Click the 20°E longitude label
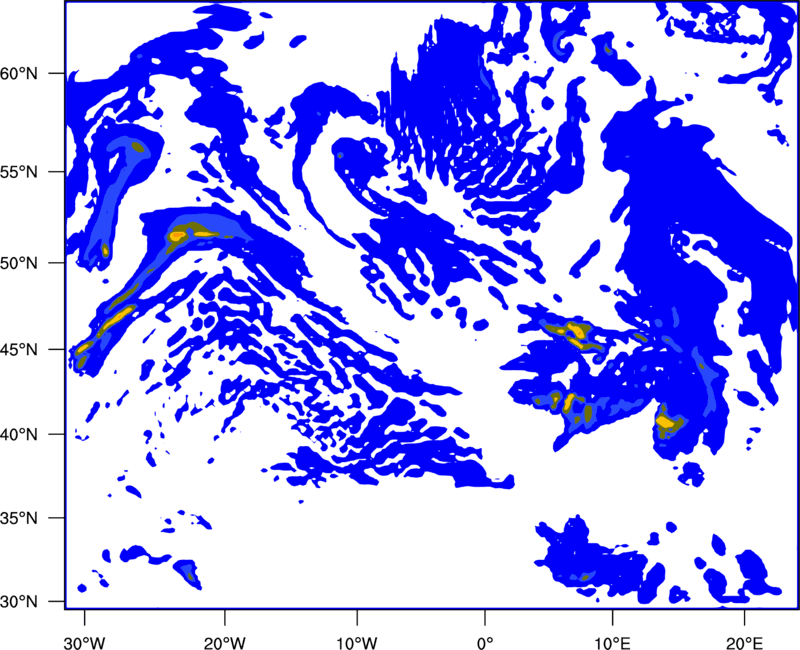Screen dimensions: 800x650 click(744, 643)
